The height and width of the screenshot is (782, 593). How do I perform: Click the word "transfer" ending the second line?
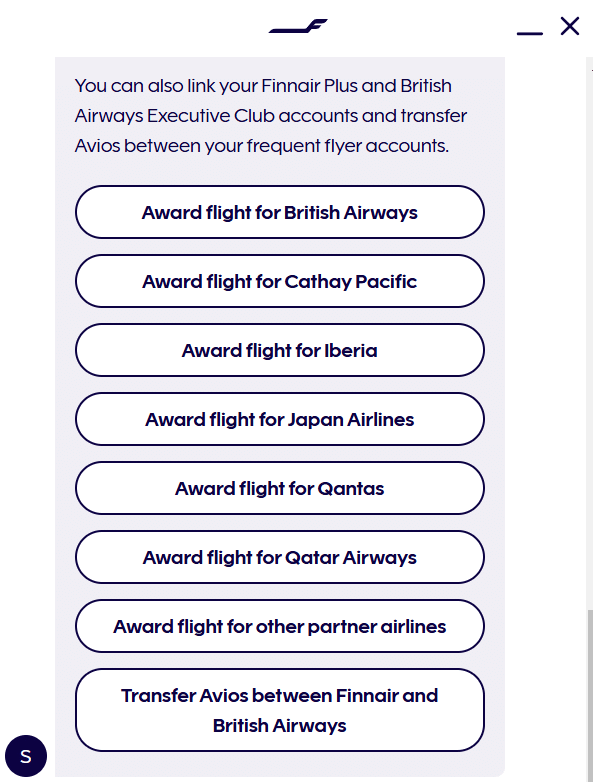(434, 116)
